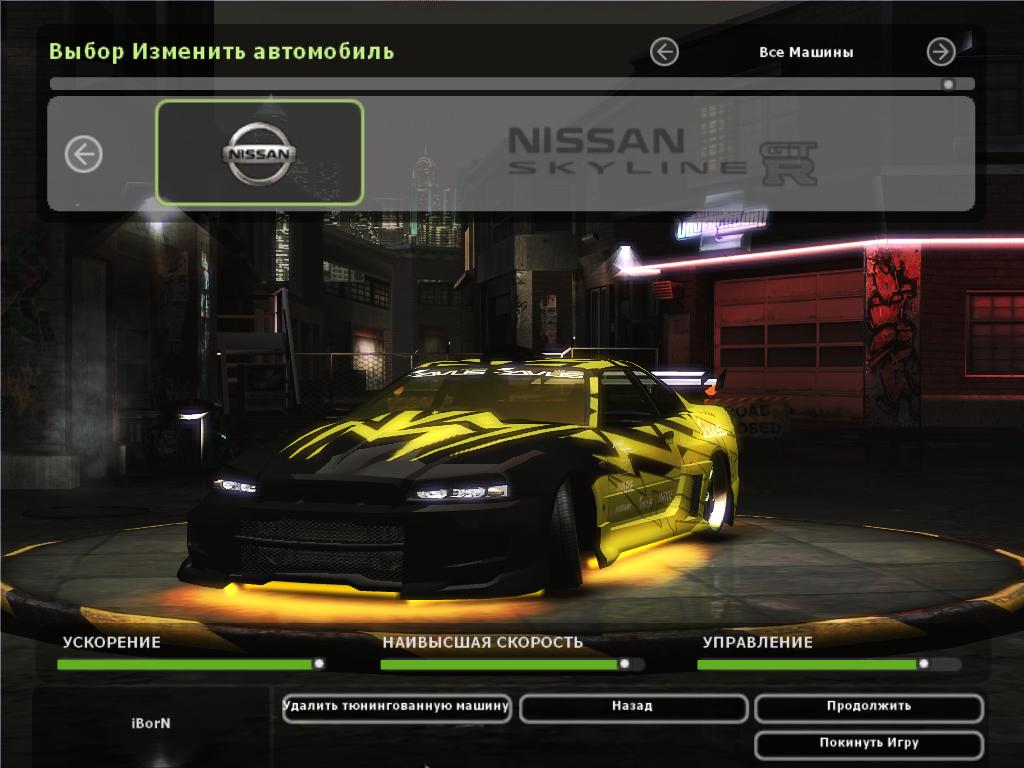The width and height of the screenshot is (1024, 768).
Task: Click the left arrow in car list
Action: coord(84,154)
